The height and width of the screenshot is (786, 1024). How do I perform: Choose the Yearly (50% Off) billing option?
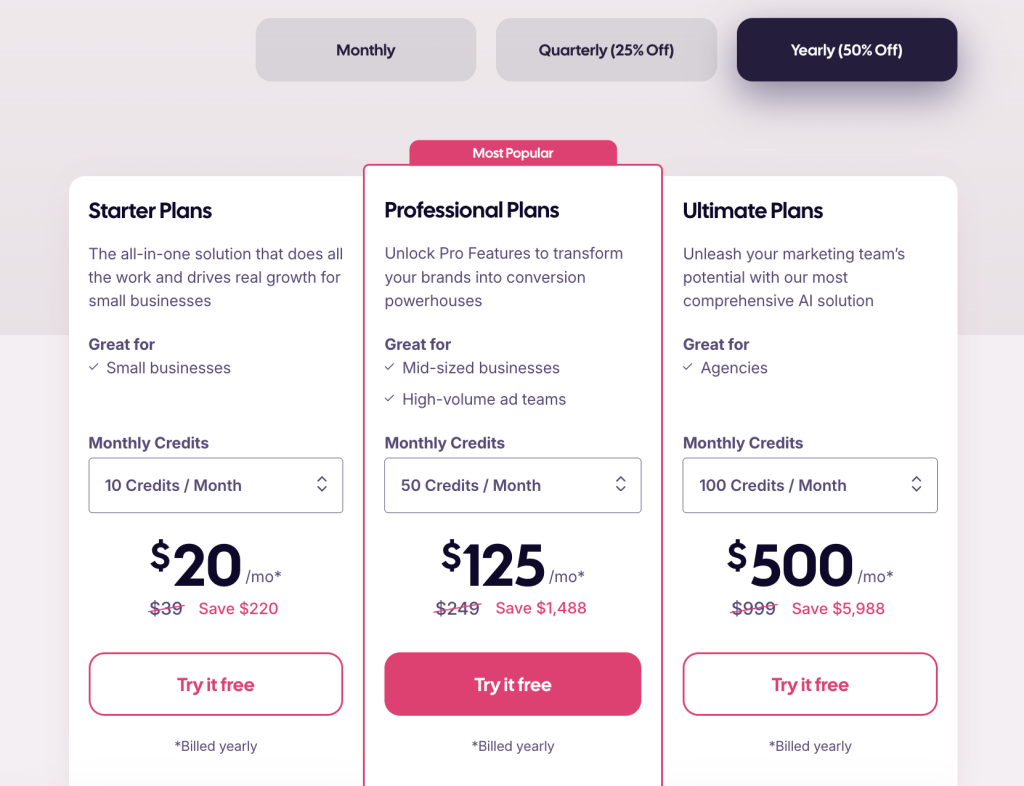pyautogui.click(x=846, y=50)
